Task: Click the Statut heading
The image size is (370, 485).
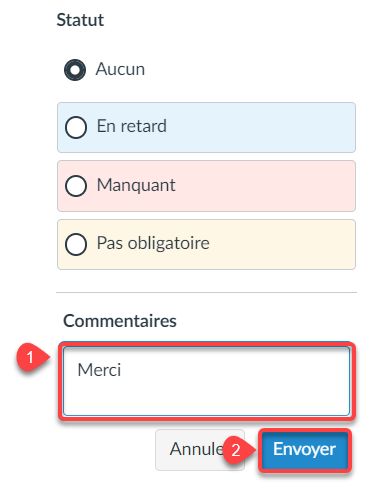Action: 80,20
